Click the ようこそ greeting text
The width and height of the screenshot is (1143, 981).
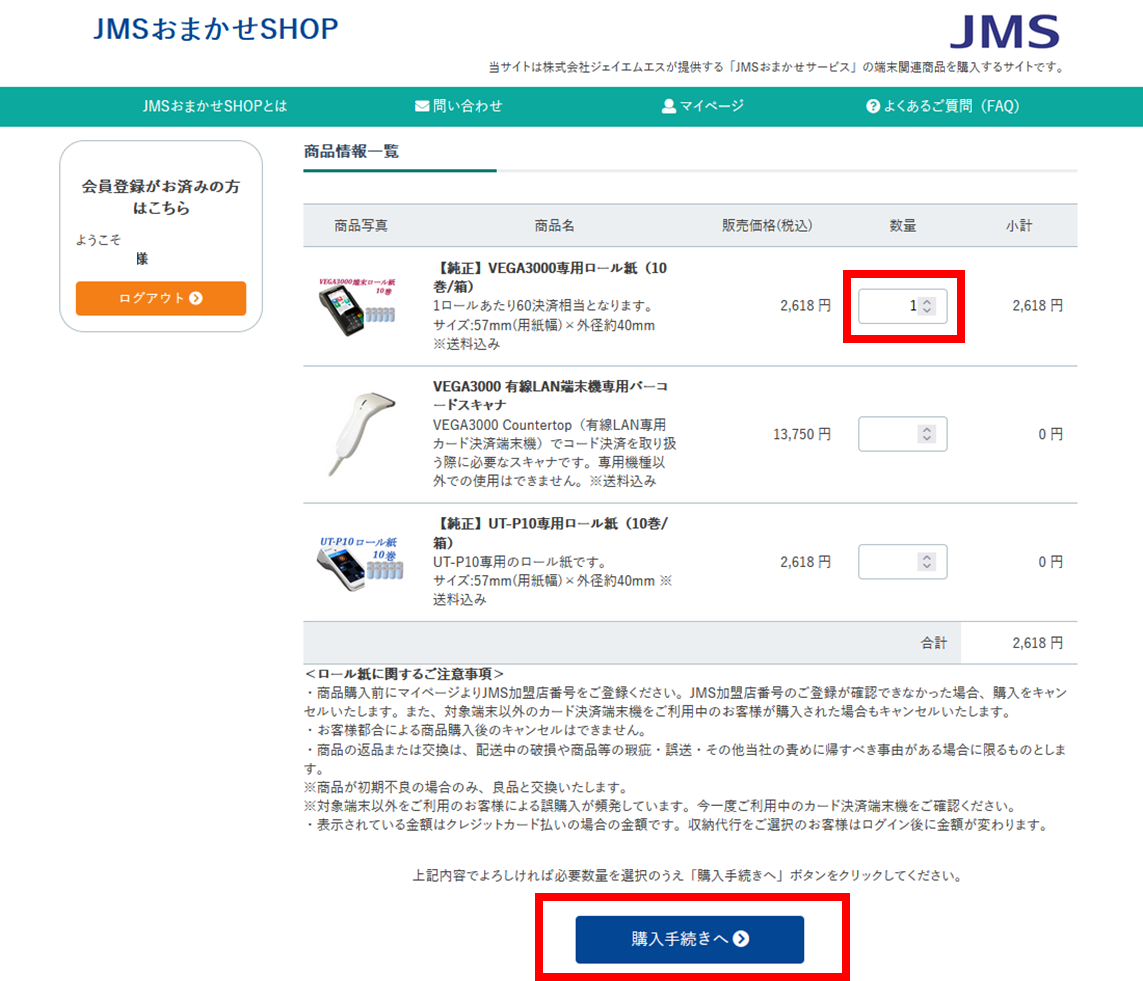[x=99, y=240]
